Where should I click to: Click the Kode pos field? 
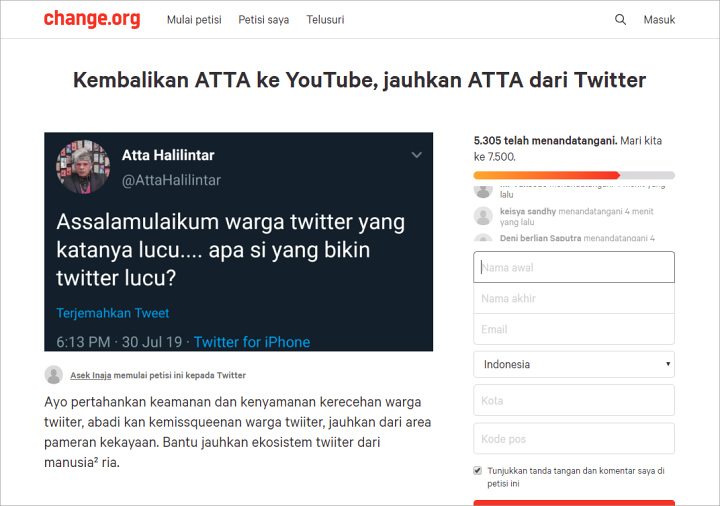574,439
